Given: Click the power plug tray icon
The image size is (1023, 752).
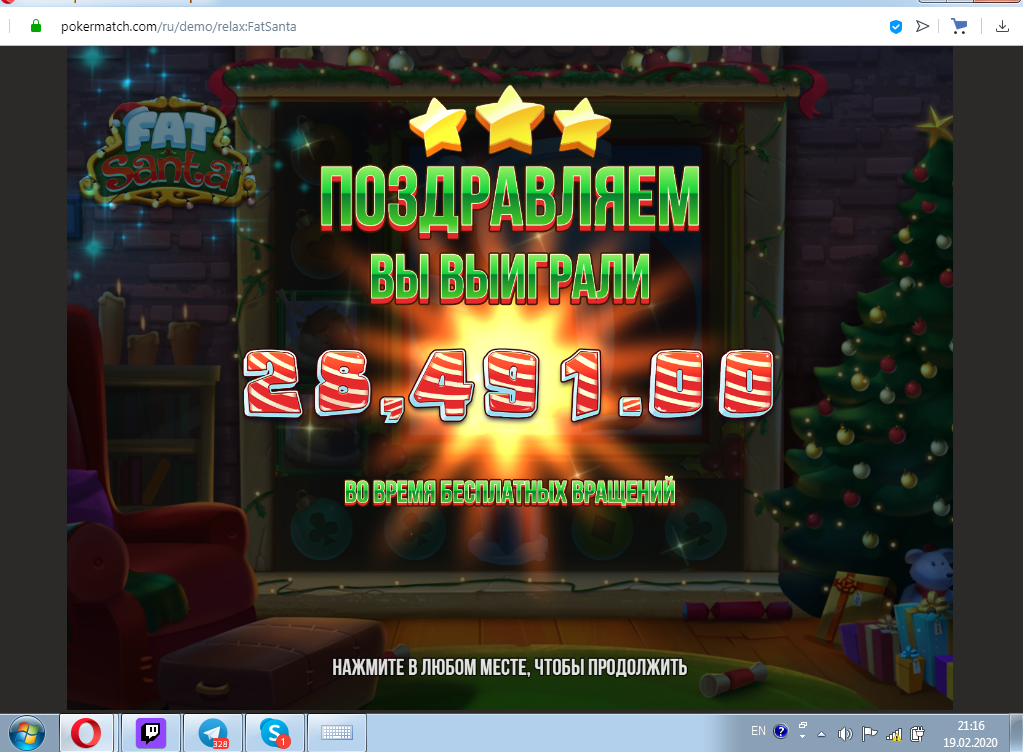Looking at the screenshot, I should 917,734.
